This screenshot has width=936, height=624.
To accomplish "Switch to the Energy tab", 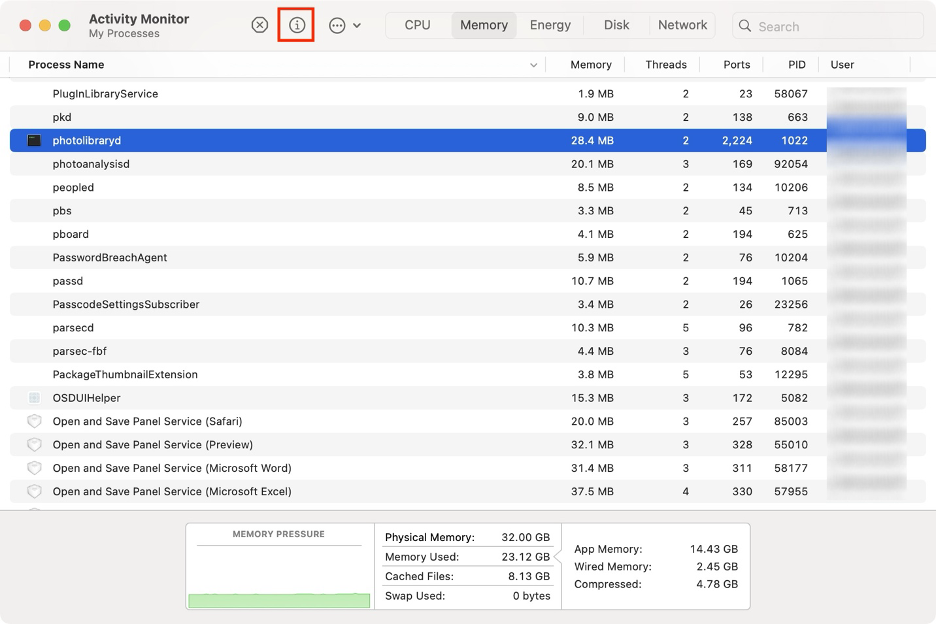I will pos(549,24).
